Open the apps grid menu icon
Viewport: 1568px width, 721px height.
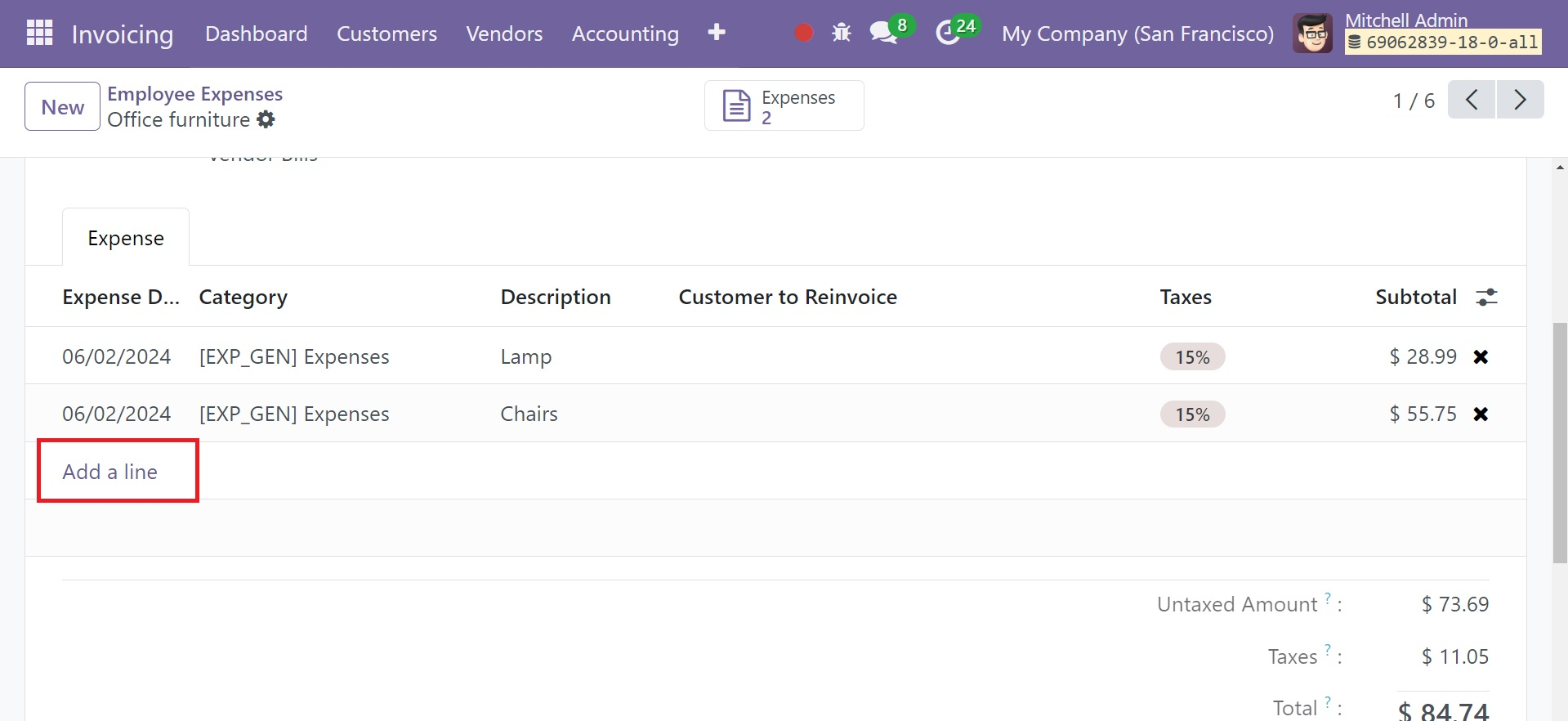pos(39,33)
